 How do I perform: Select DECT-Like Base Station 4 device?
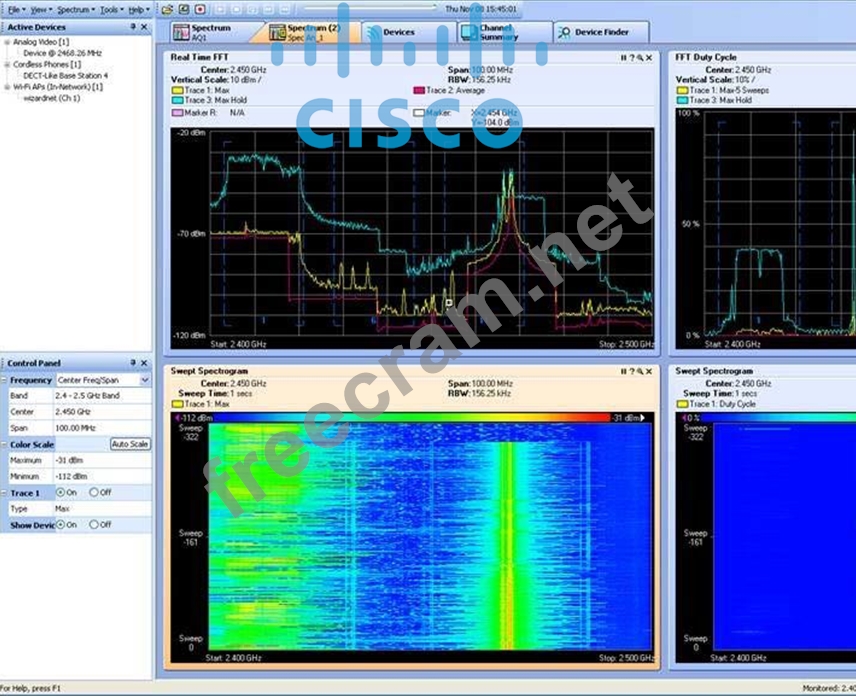(x=66, y=75)
